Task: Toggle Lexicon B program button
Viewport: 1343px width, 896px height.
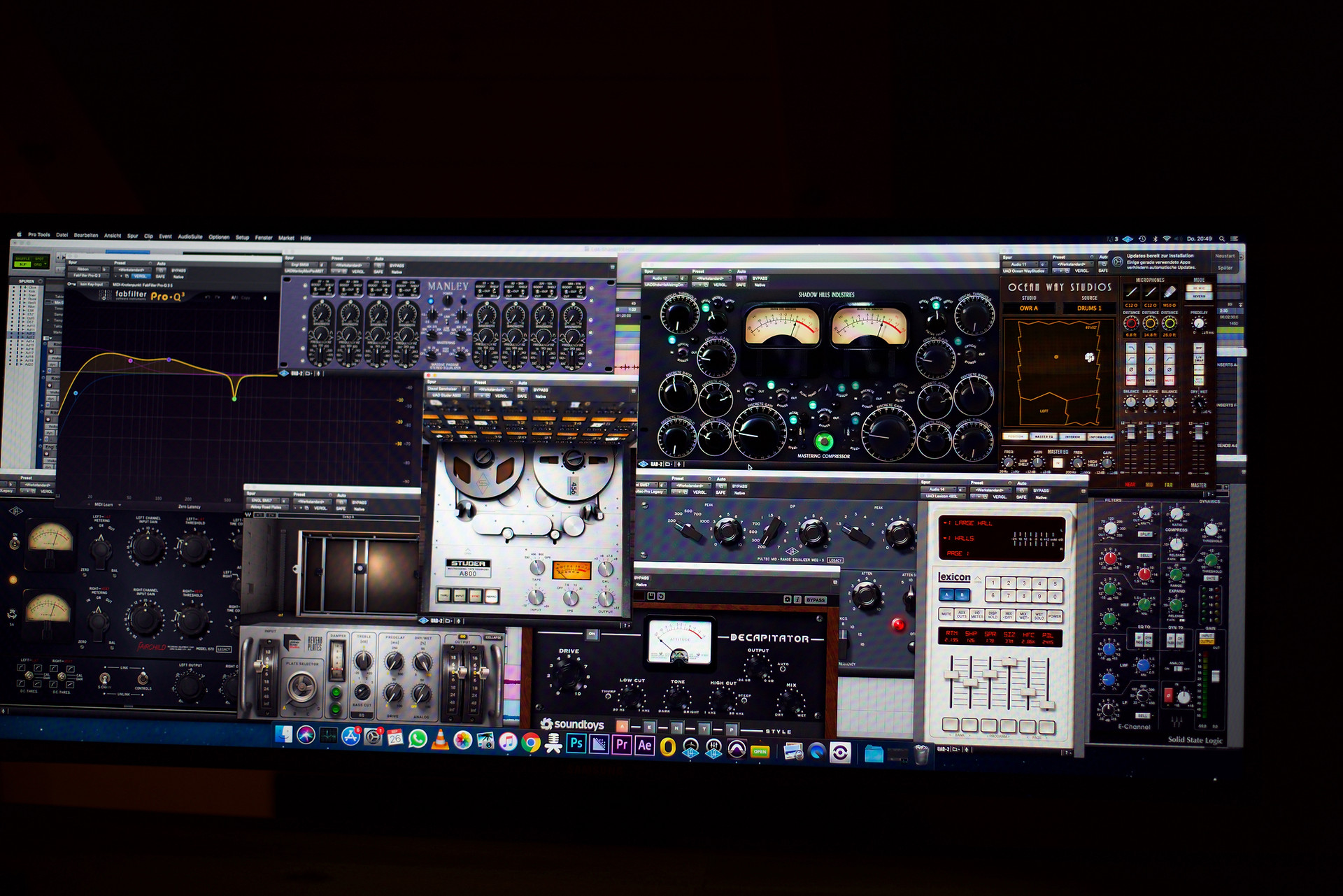Action: point(962,595)
